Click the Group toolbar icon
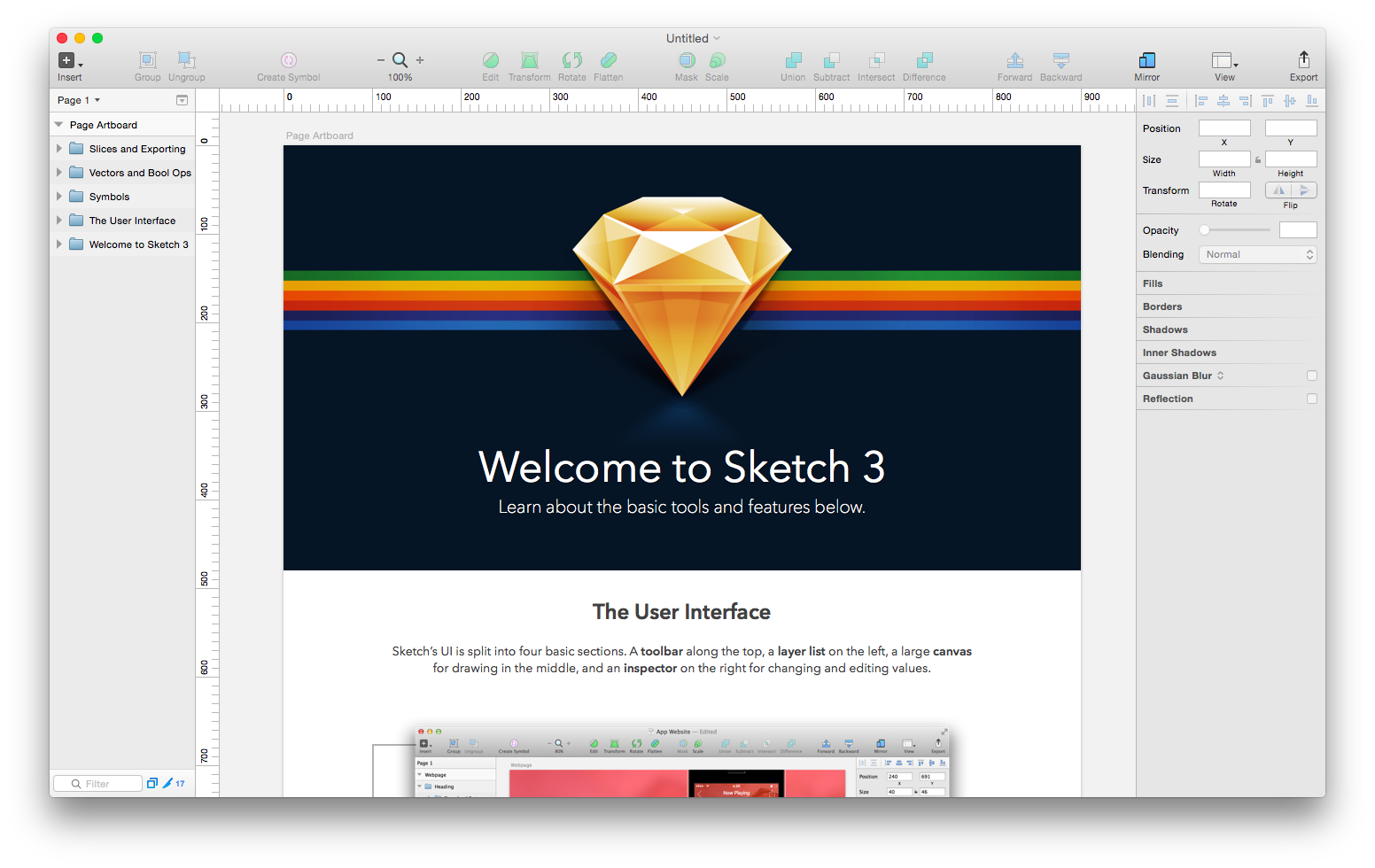Viewport: 1375px width, 868px height. [x=148, y=60]
